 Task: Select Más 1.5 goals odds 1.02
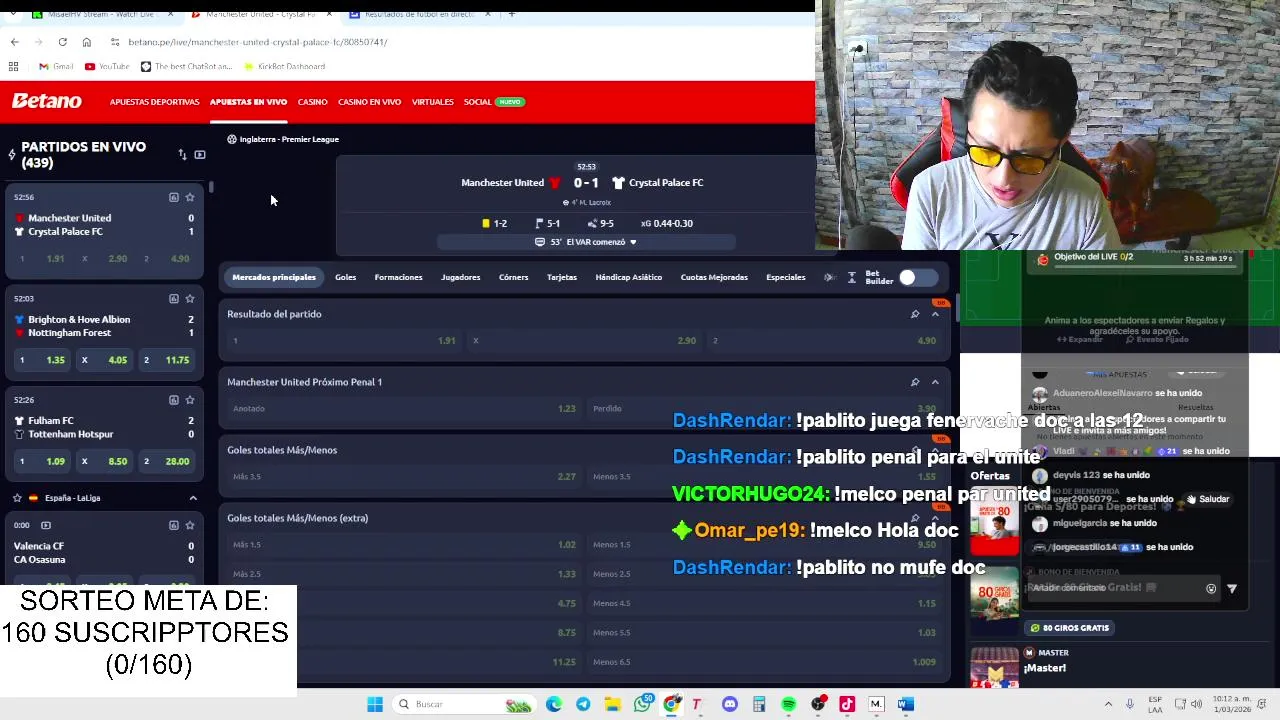click(404, 544)
